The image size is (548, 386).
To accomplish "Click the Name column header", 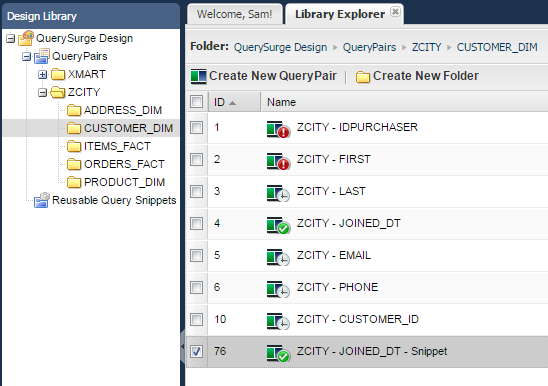I will click(x=405, y=102).
